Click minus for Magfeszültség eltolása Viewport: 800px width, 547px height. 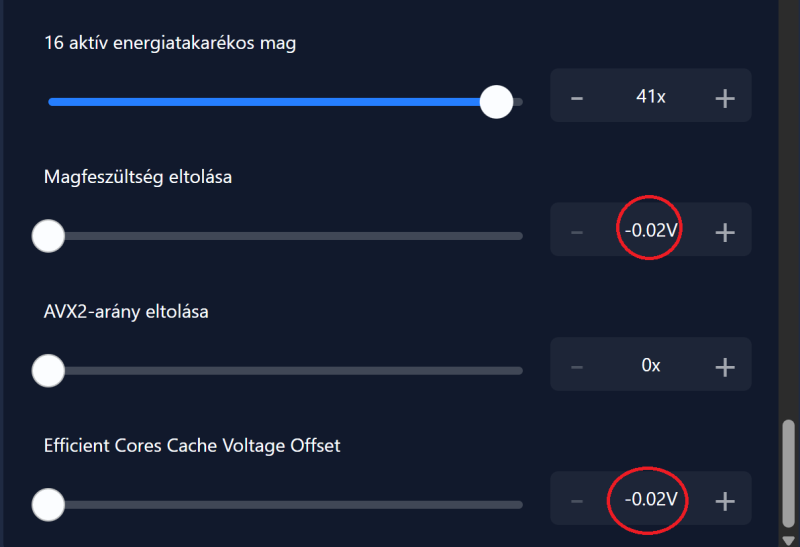click(x=577, y=232)
